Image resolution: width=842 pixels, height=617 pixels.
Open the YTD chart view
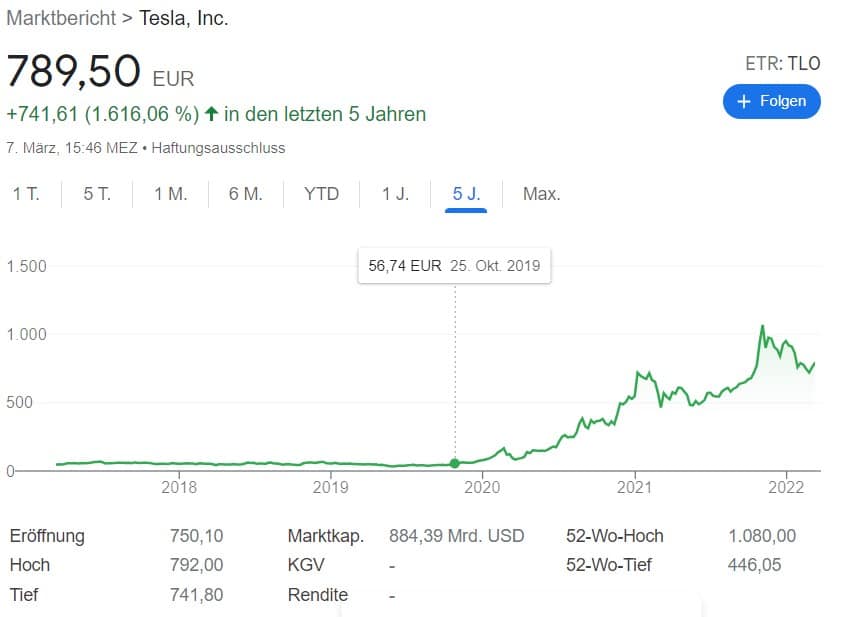321,194
